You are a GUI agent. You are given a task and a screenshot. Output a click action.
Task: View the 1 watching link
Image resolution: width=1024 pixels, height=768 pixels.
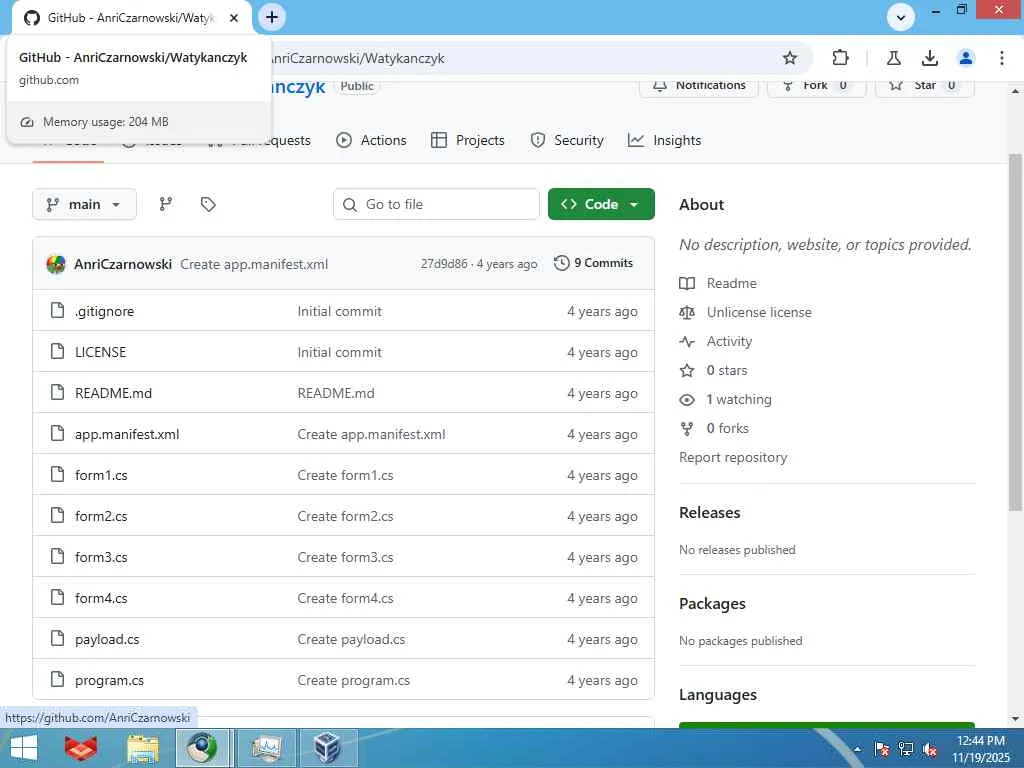pyautogui.click(x=739, y=400)
